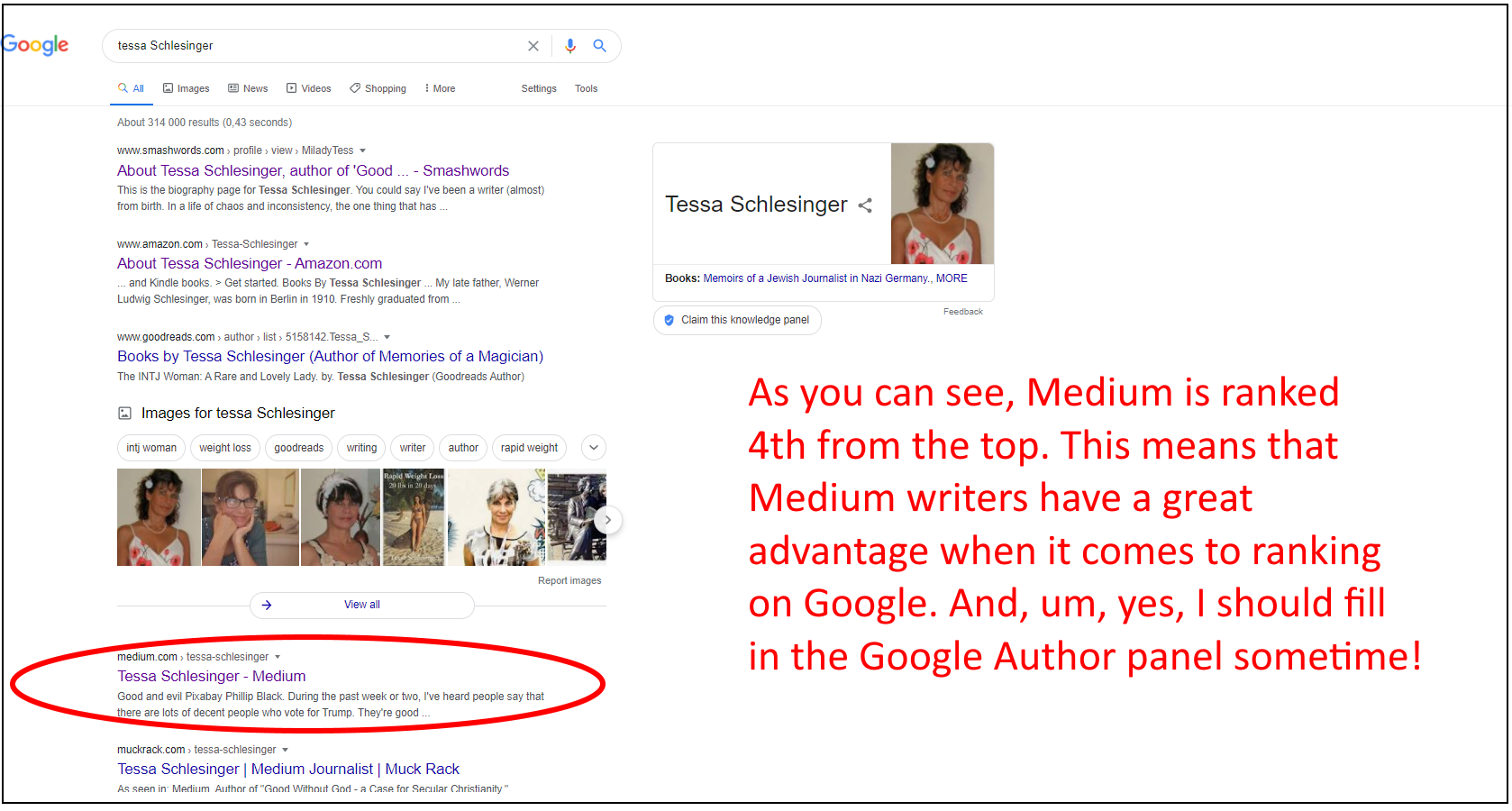
Task: Open the Rapid Weight Loss book thumbnail
Action: 414,517
